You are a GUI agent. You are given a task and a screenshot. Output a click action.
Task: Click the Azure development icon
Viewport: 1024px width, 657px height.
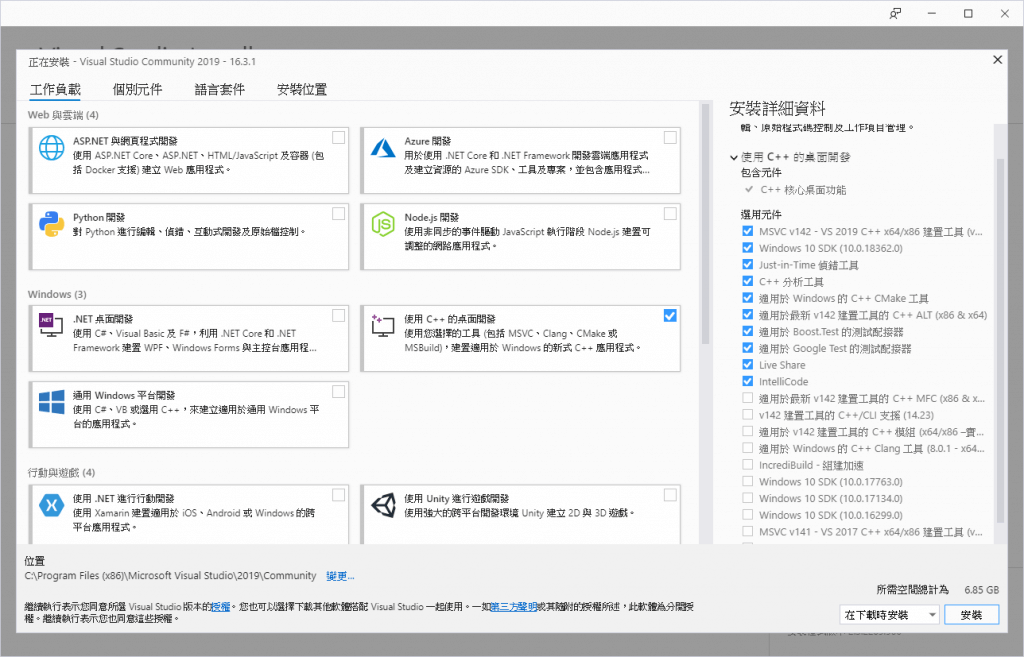pos(382,148)
